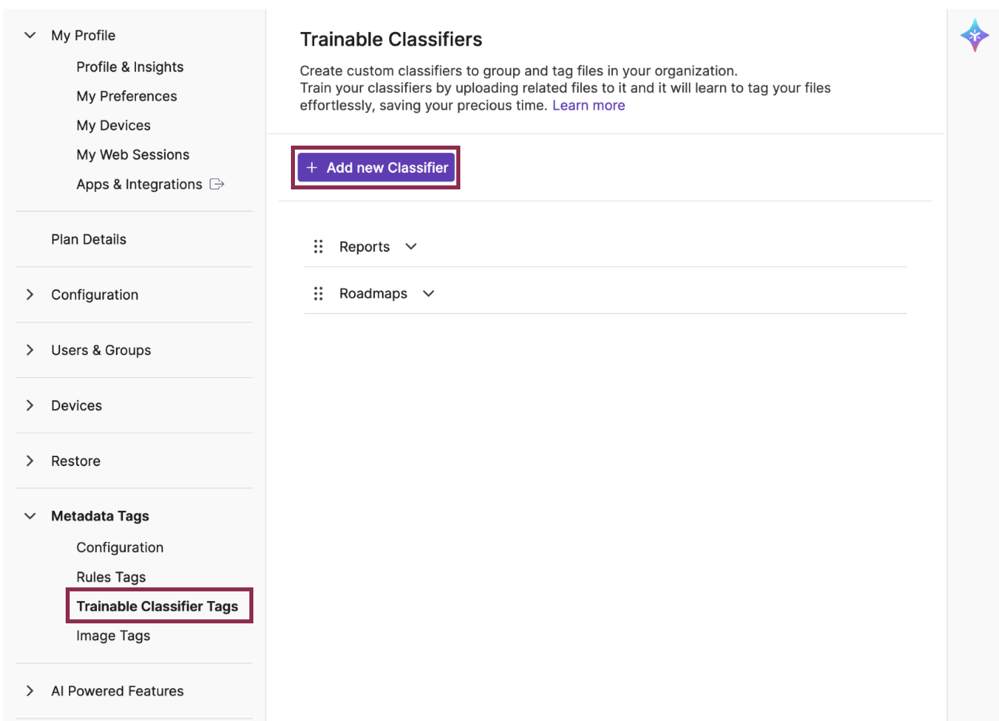This screenshot has height=721, width=999.
Task: Click the Users & Groups label
Action: point(101,350)
